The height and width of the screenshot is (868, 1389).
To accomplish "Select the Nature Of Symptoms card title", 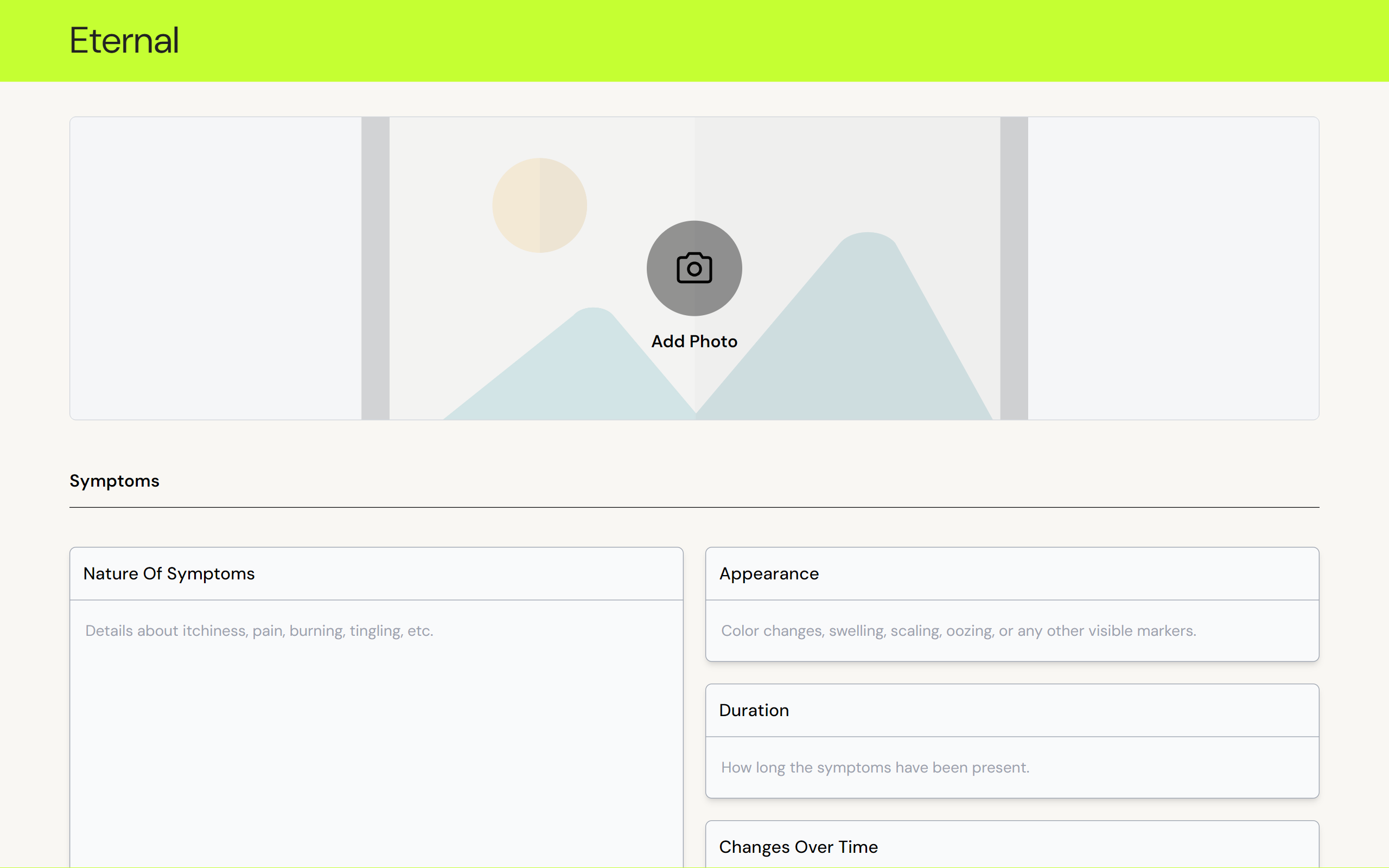I will (169, 573).
